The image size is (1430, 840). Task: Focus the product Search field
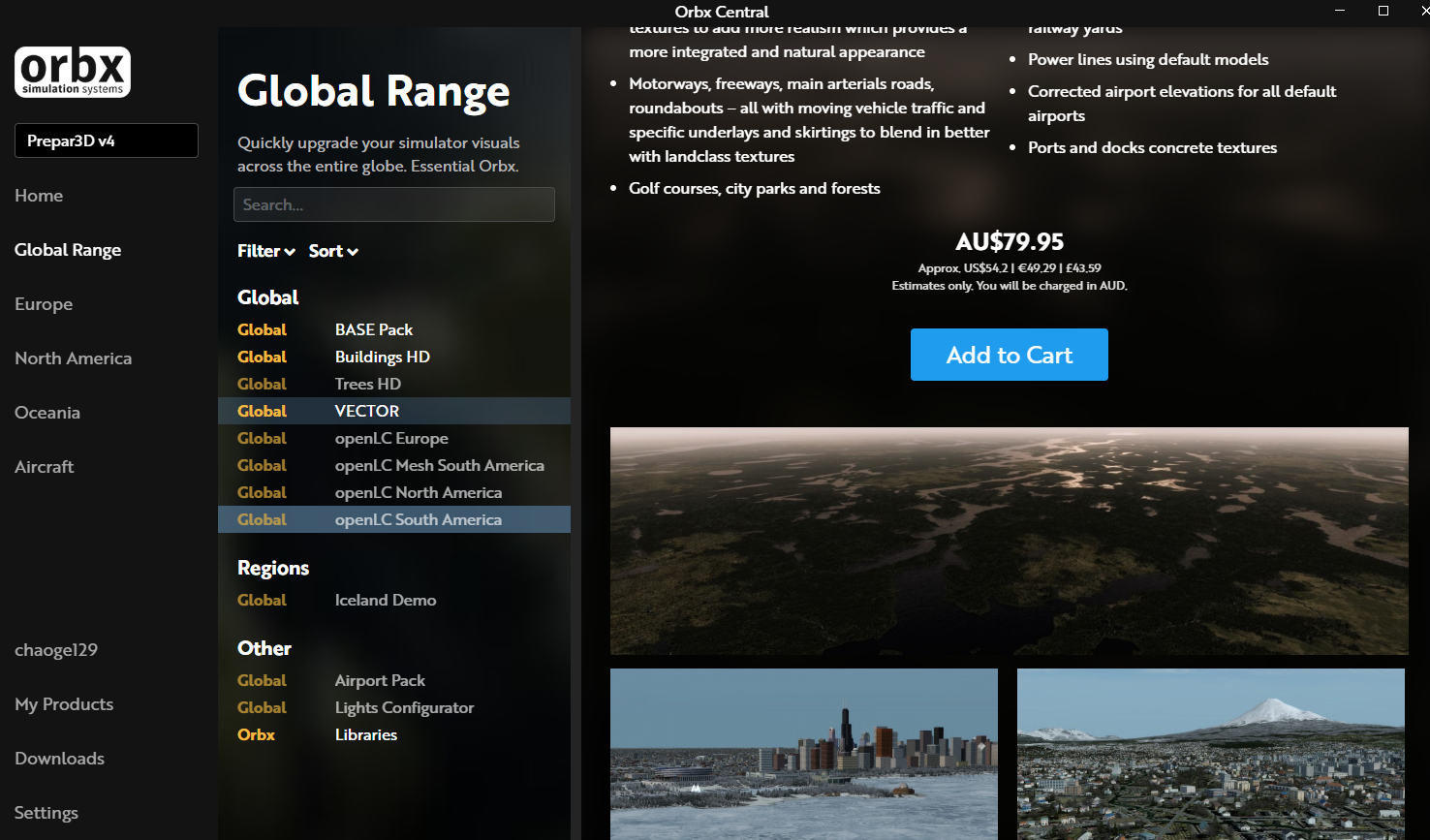[394, 204]
